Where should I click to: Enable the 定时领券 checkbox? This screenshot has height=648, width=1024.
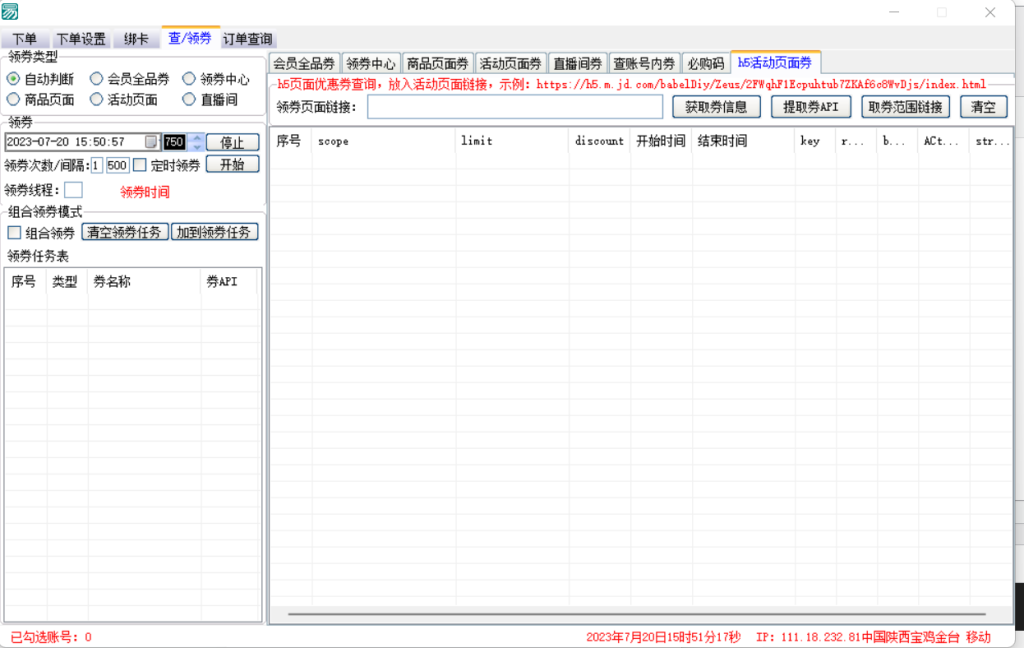[140, 165]
